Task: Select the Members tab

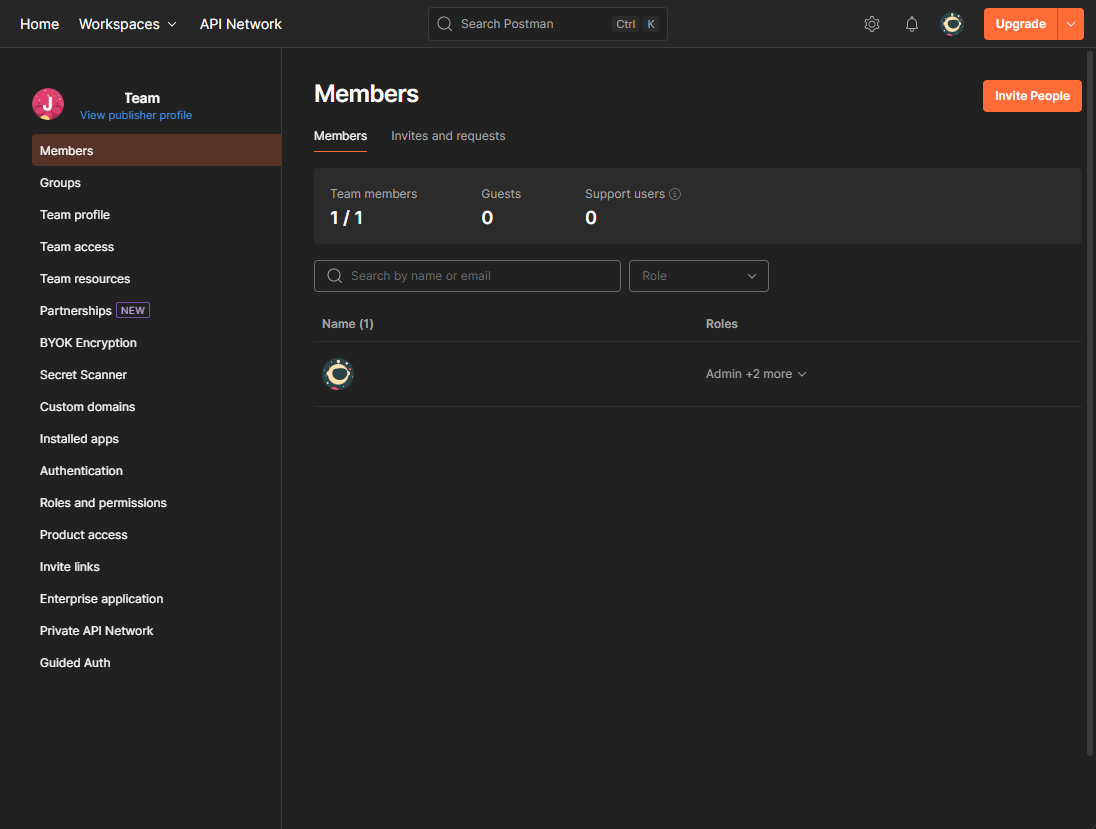Action: coord(340,136)
